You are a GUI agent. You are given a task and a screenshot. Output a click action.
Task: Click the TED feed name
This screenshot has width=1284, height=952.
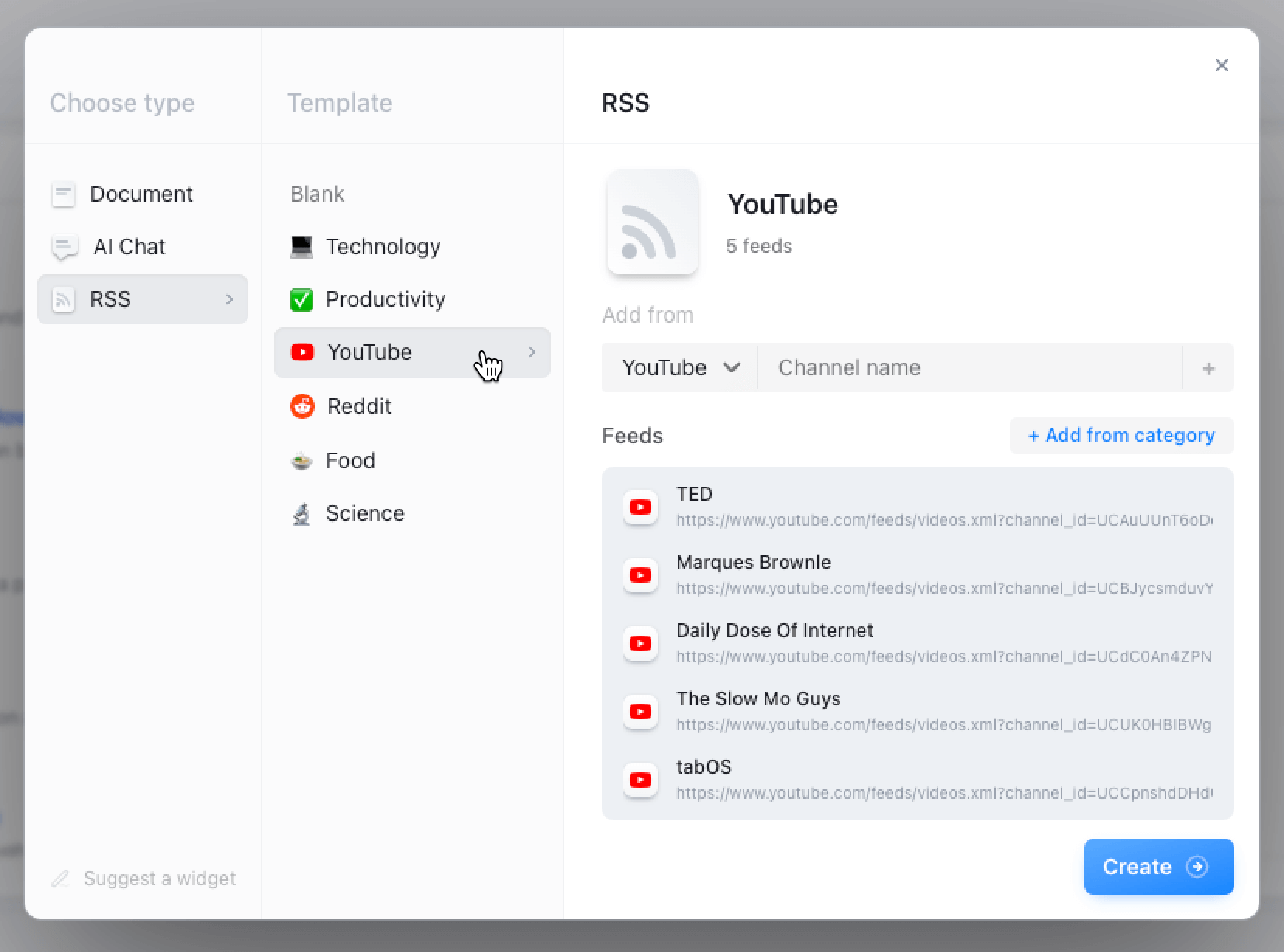click(x=694, y=494)
